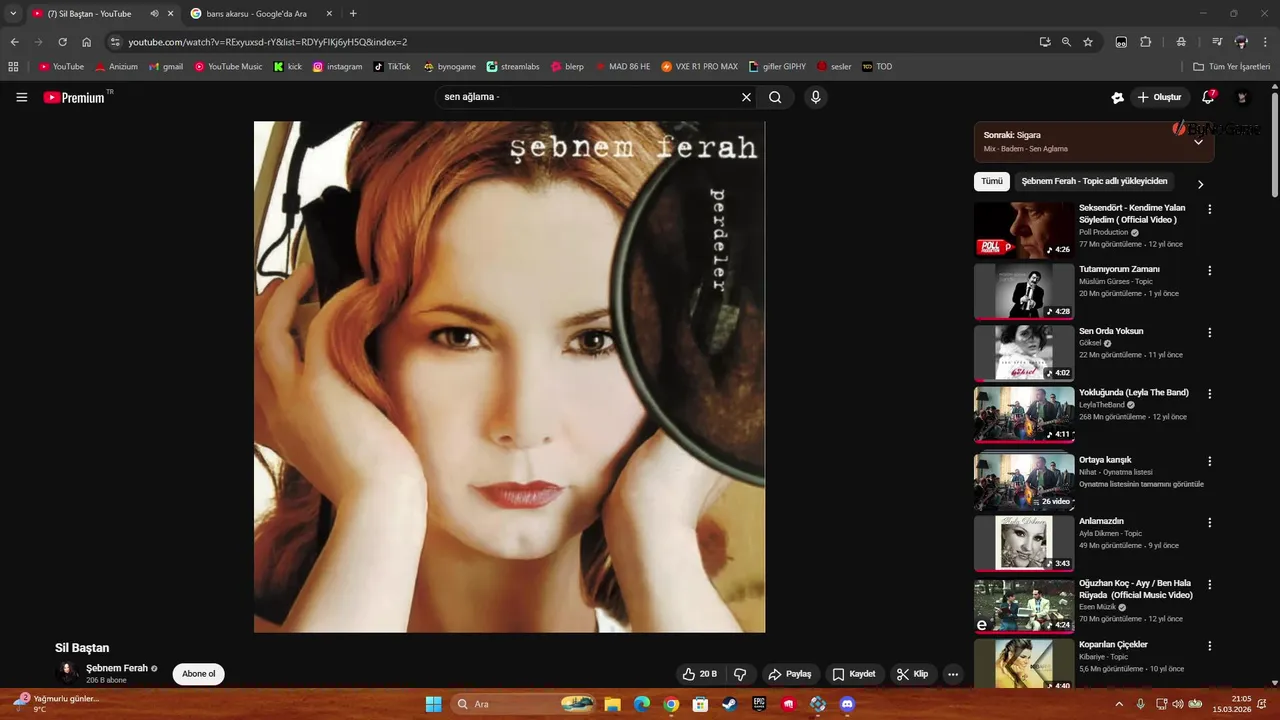Open the YouTube Music bookmark
The image size is (1280, 720).
click(x=229, y=67)
